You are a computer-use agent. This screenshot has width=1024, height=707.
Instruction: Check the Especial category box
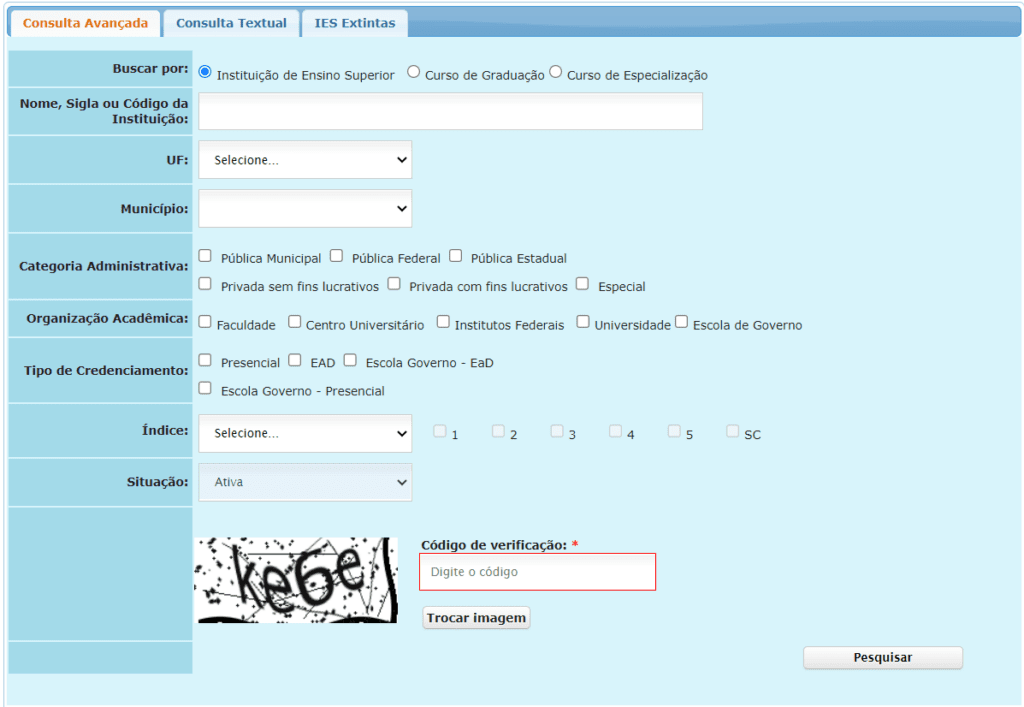[x=583, y=284]
